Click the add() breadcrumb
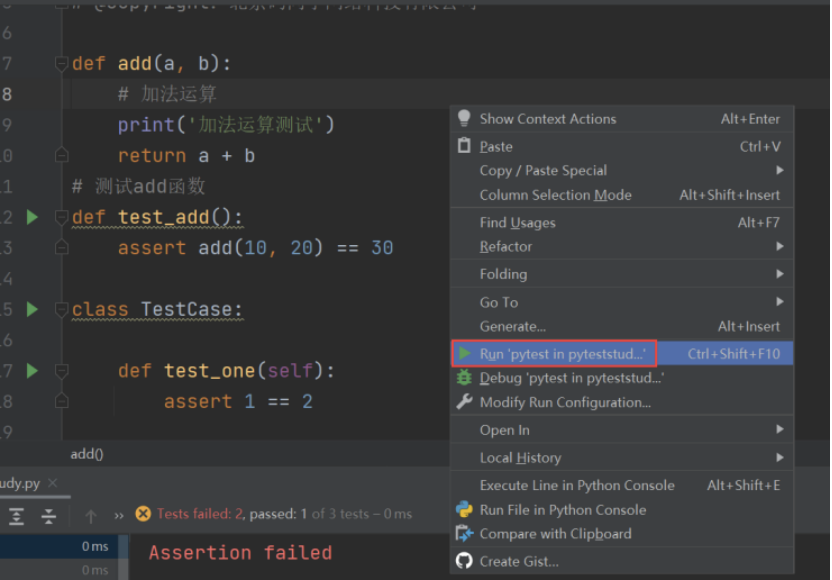The width and height of the screenshot is (832, 580). (87, 454)
